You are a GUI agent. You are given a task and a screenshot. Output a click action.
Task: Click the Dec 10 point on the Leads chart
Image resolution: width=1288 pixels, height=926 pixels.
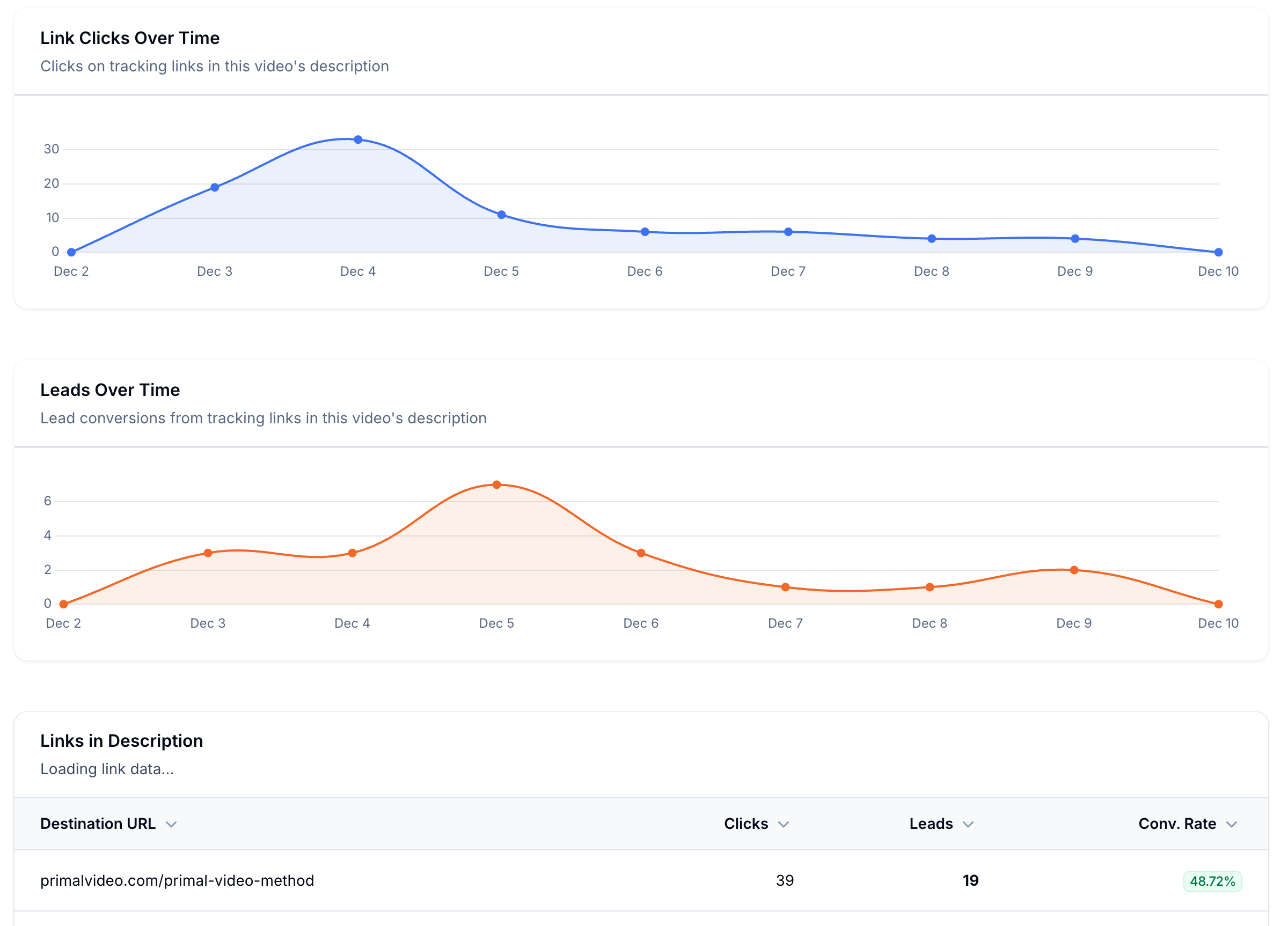point(1218,604)
